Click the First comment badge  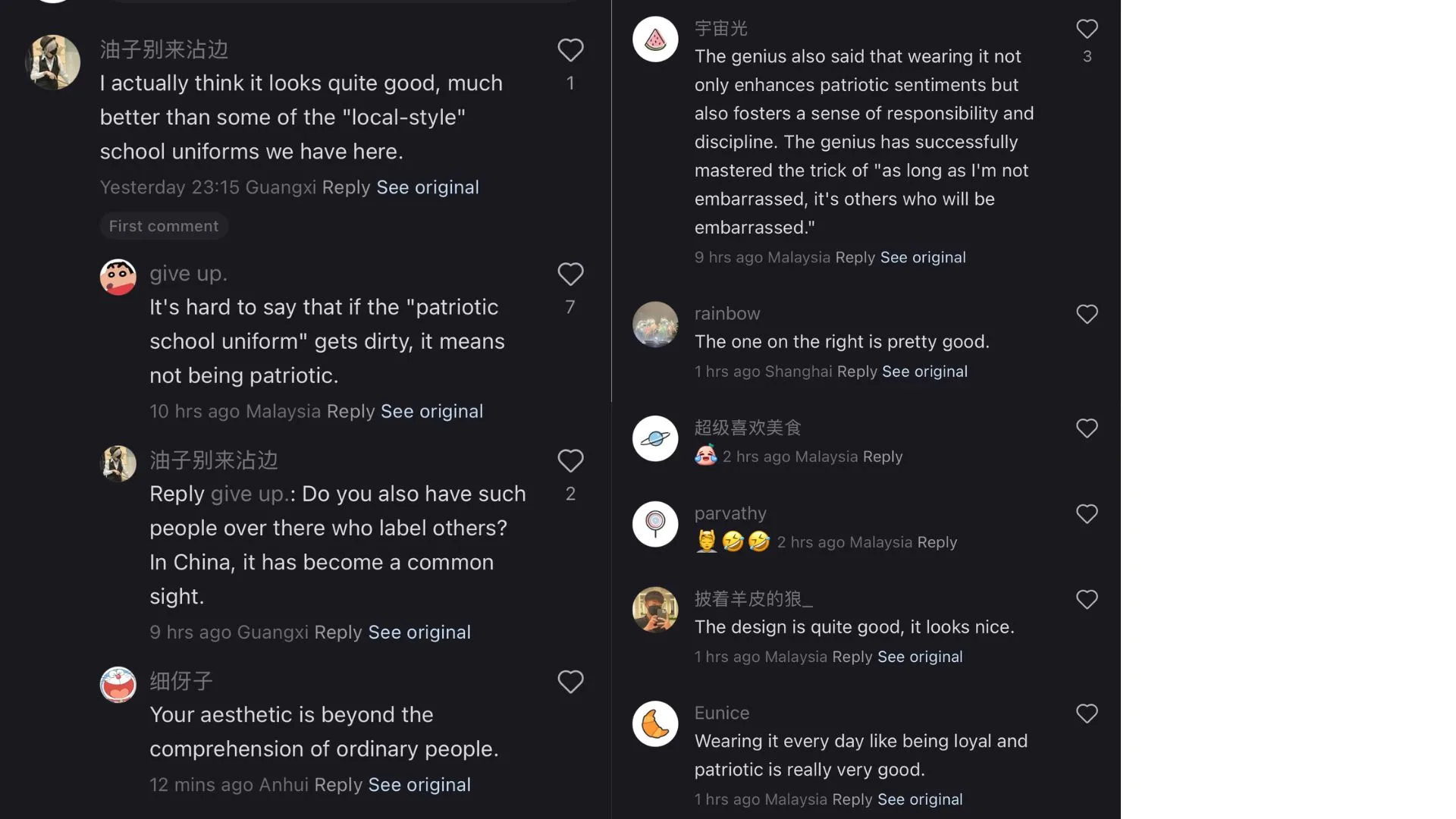pos(164,226)
